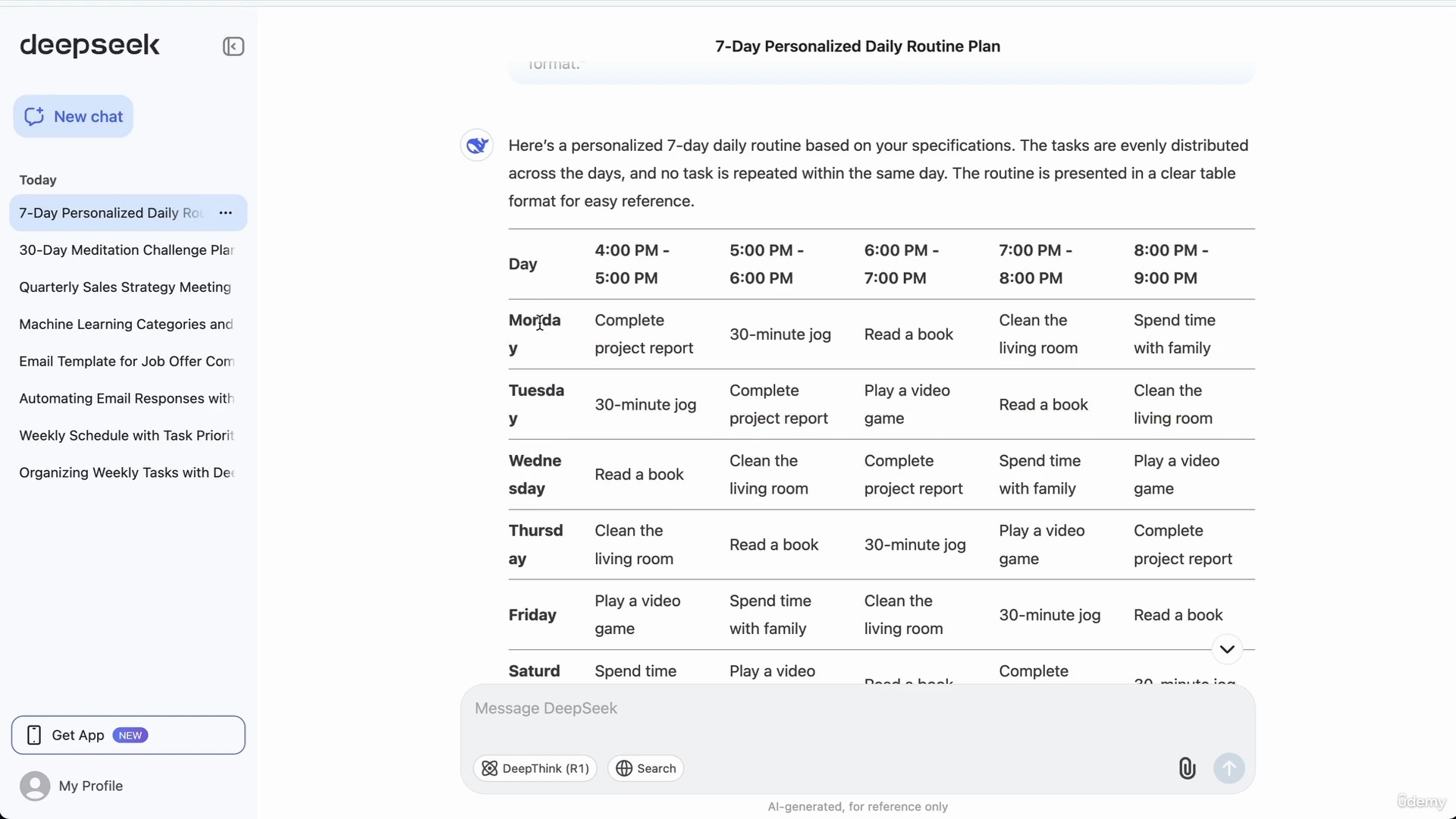
Task: Click the phone icon in Get App
Action: coord(34,735)
